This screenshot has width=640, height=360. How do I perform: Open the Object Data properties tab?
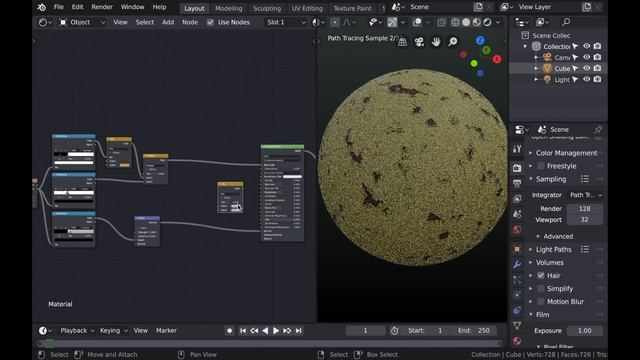click(517, 325)
